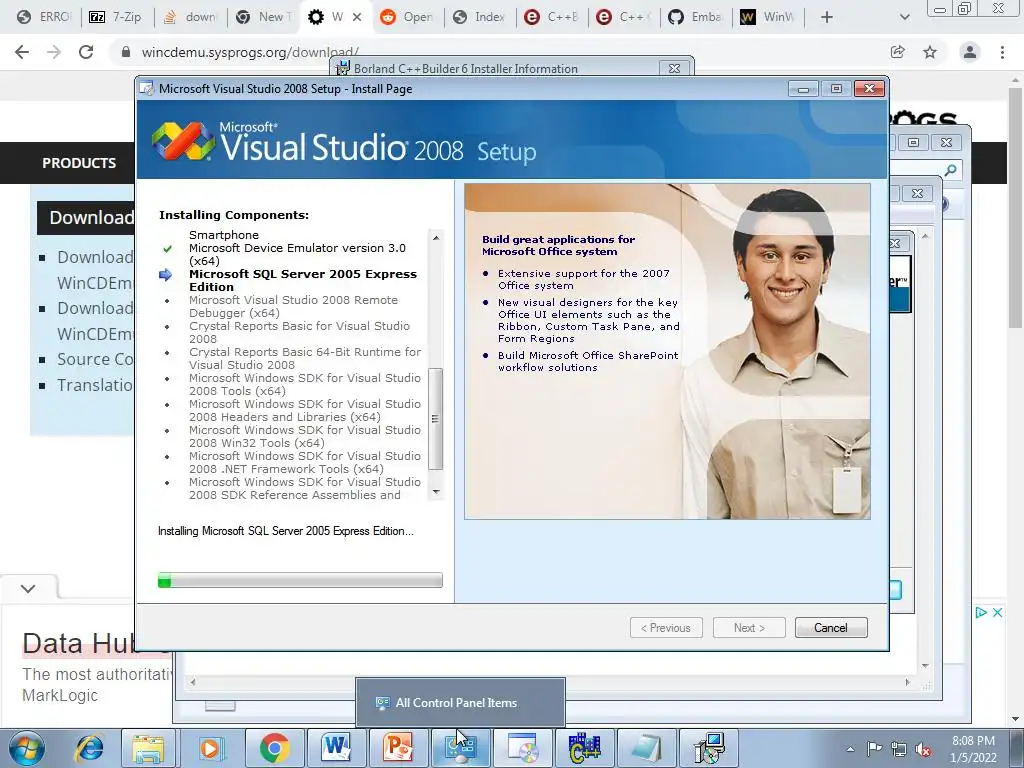
Task: Open a new browser tab with plus
Action: [827, 17]
